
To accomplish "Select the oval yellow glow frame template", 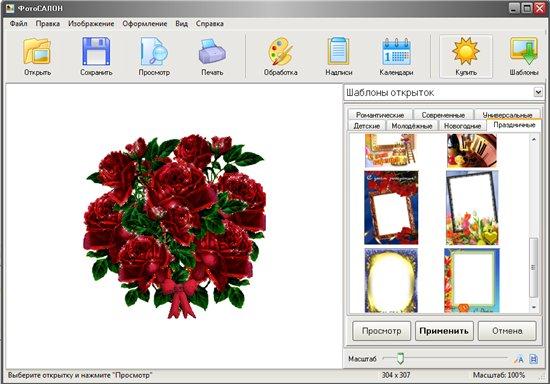I will pyautogui.click(x=391, y=281).
